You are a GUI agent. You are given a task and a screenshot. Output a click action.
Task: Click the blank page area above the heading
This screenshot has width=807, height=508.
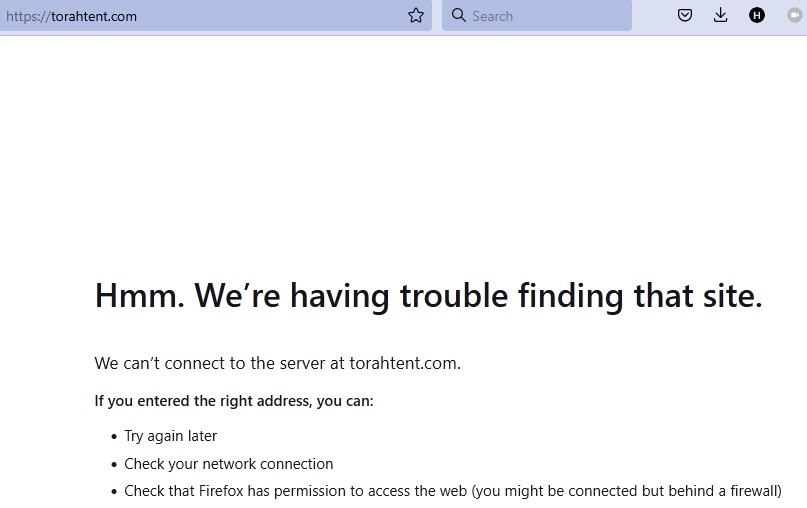pos(400,150)
